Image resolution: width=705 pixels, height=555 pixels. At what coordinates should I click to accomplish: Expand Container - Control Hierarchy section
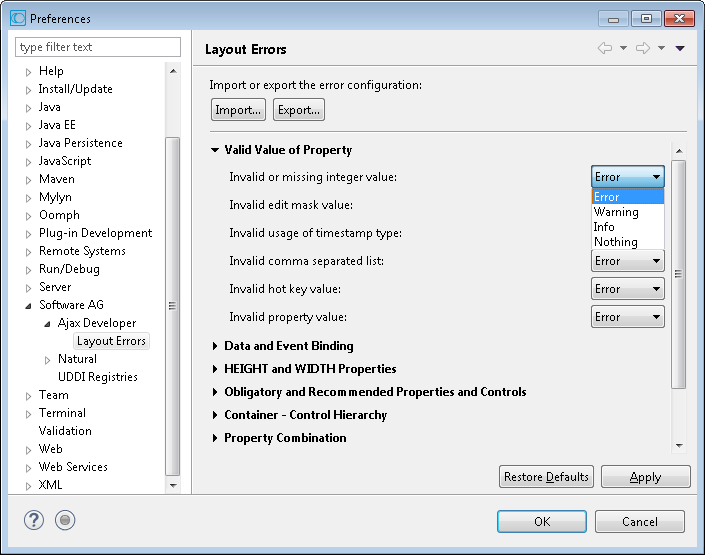(x=215, y=415)
